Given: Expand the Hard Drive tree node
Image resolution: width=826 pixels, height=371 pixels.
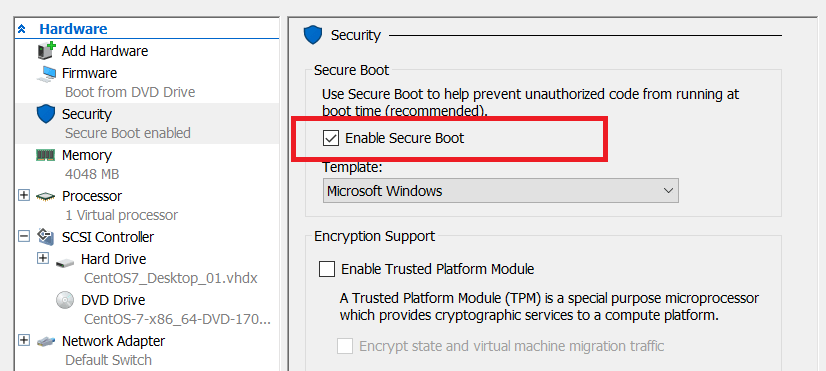Looking at the screenshot, I should coord(43,258).
